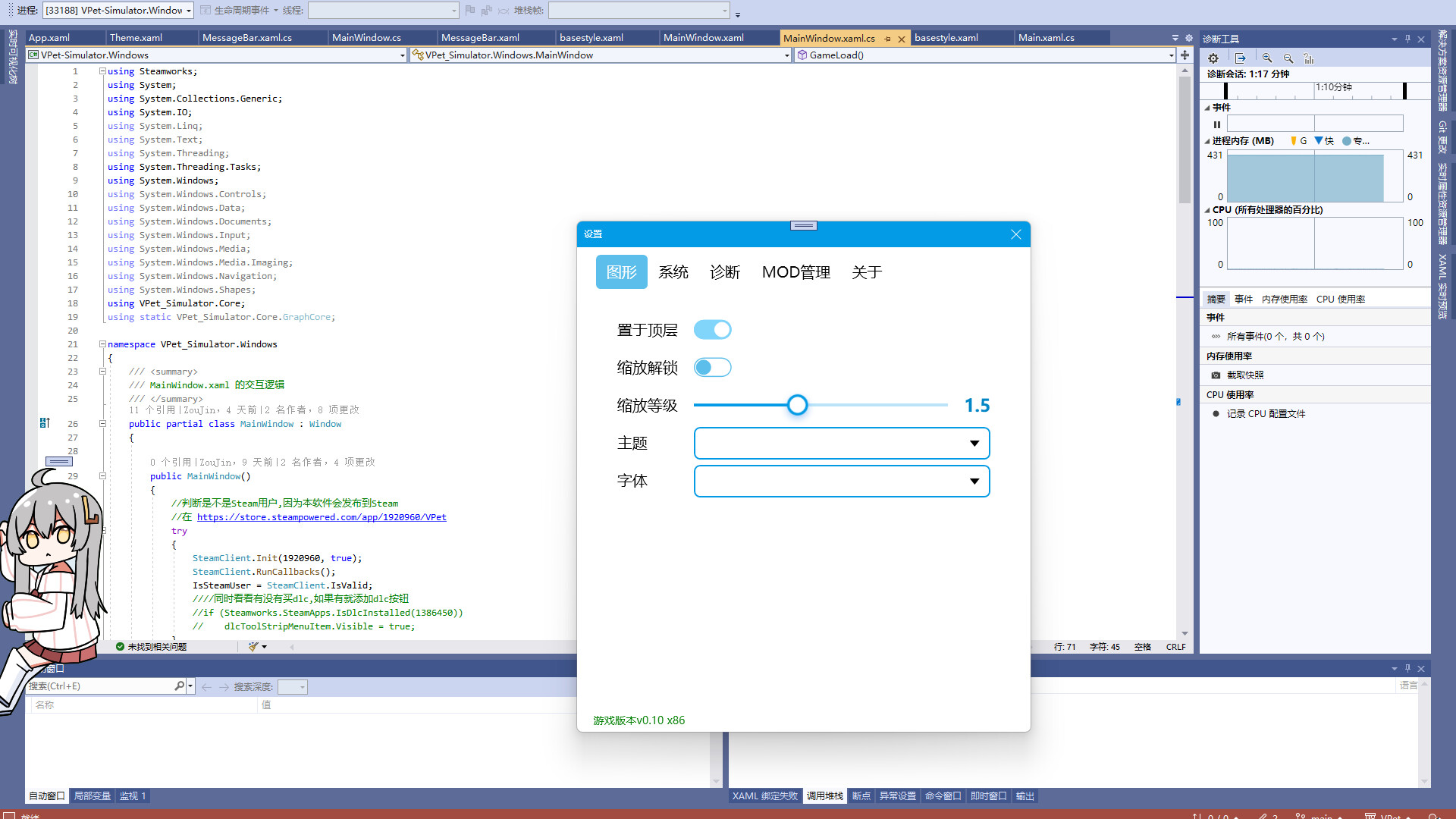The width and height of the screenshot is (1456, 819).
Task: Turn off the 置于顶层 switch
Action: (712, 330)
